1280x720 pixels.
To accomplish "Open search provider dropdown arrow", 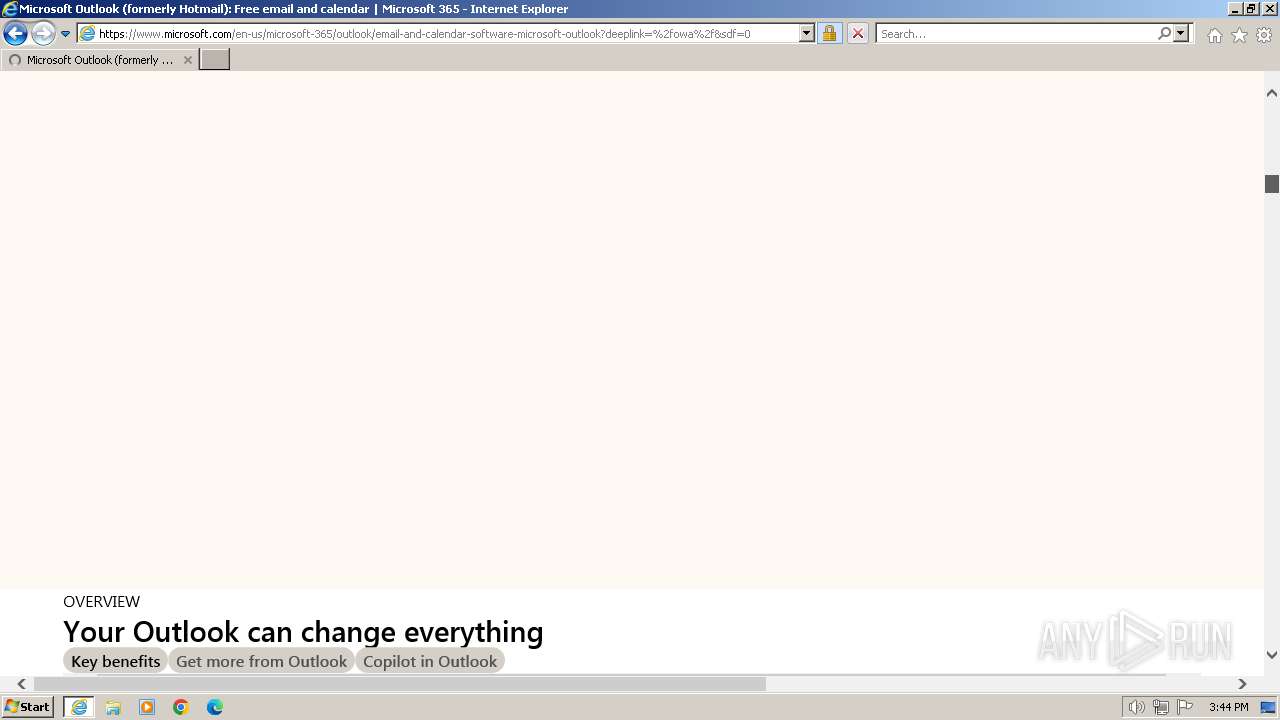I will pos(1181,33).
